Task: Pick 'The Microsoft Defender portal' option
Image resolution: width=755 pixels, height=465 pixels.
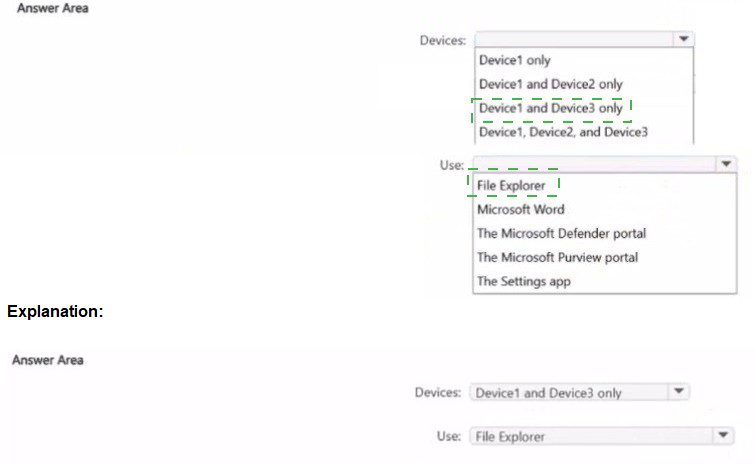Action: [561, 234]
